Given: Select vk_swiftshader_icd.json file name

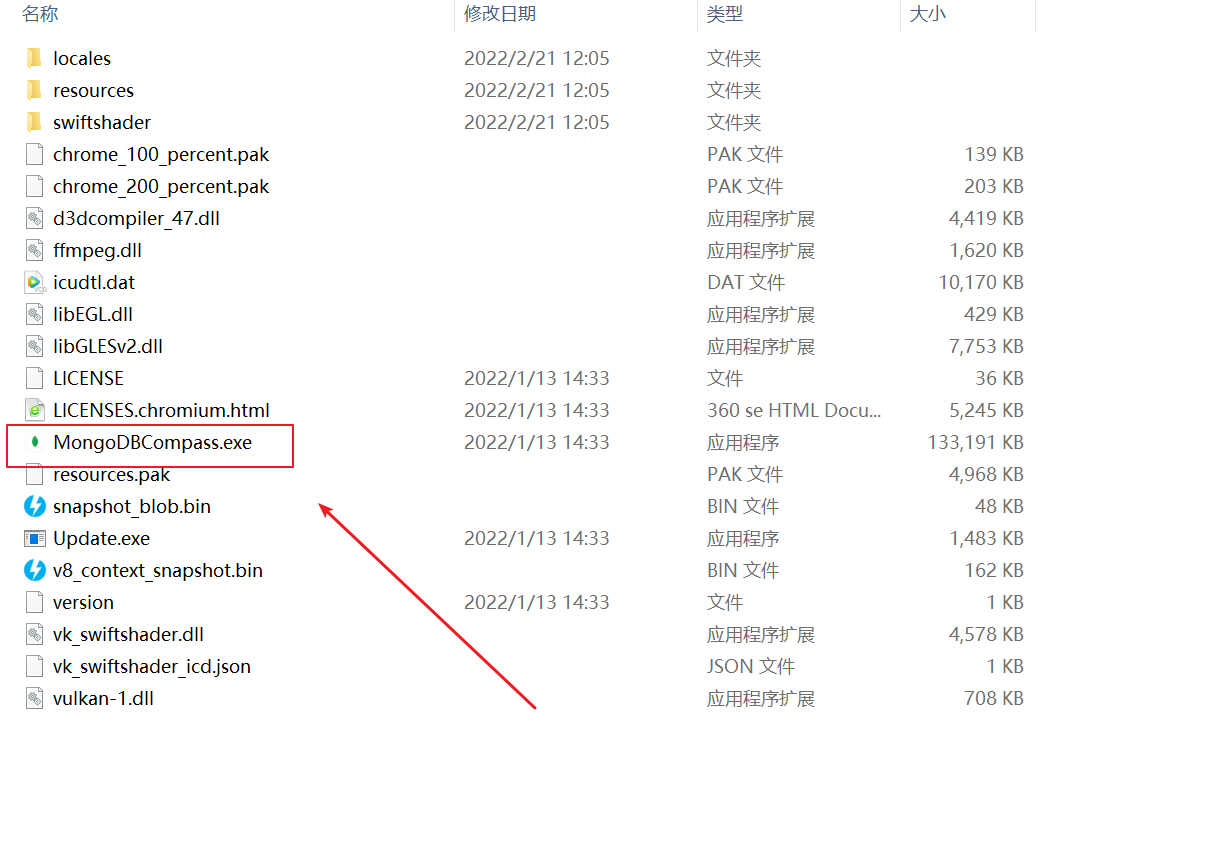Looking at the screenshot, I should [x=152, y=666].
